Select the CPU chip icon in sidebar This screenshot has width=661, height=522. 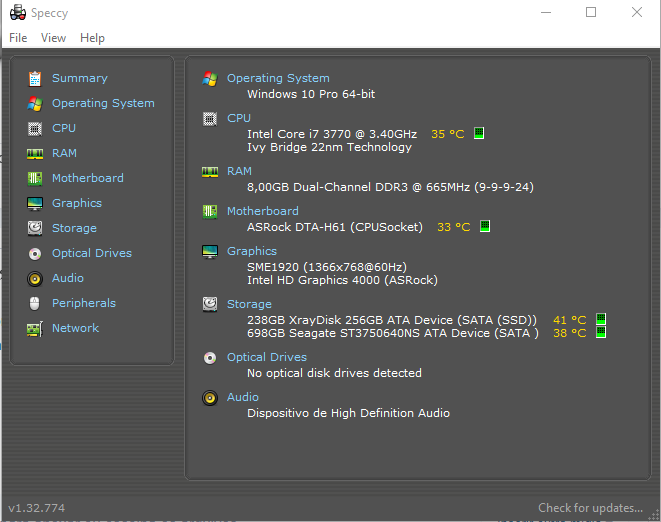(35, 129)
